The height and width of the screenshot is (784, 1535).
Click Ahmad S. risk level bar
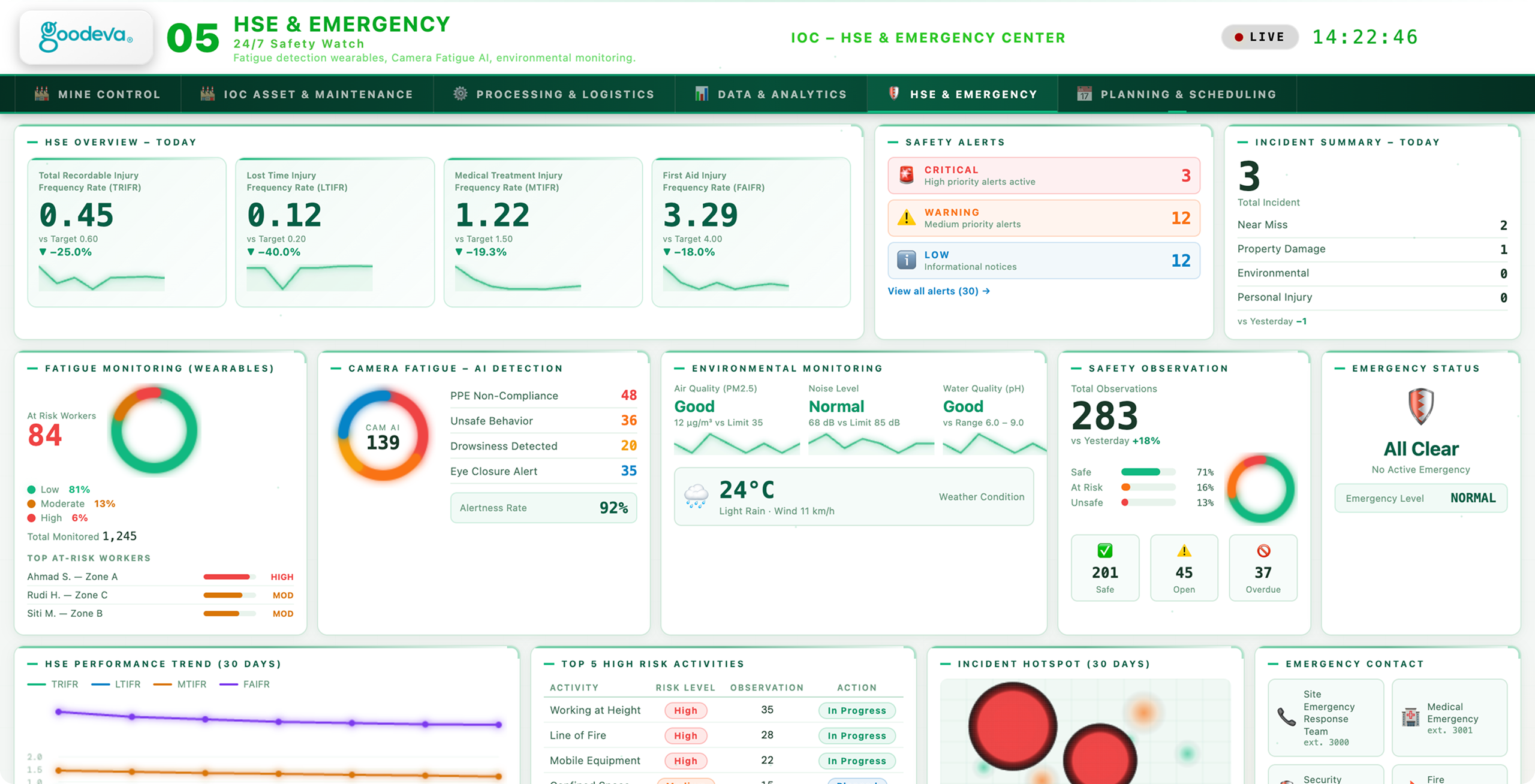point(230,577)
